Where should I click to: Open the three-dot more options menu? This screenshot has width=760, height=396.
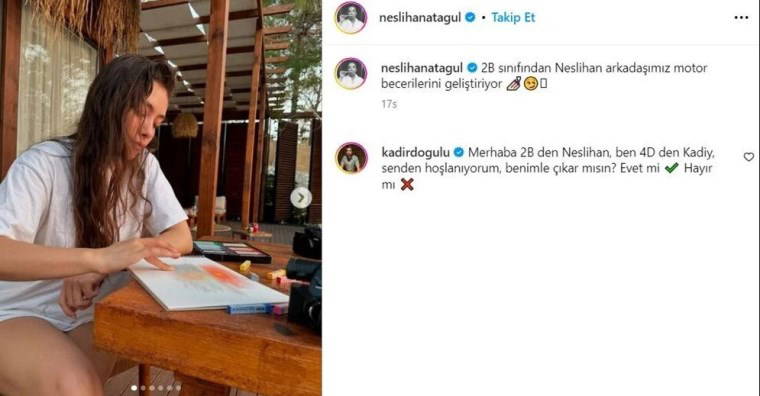pos(741,17)
